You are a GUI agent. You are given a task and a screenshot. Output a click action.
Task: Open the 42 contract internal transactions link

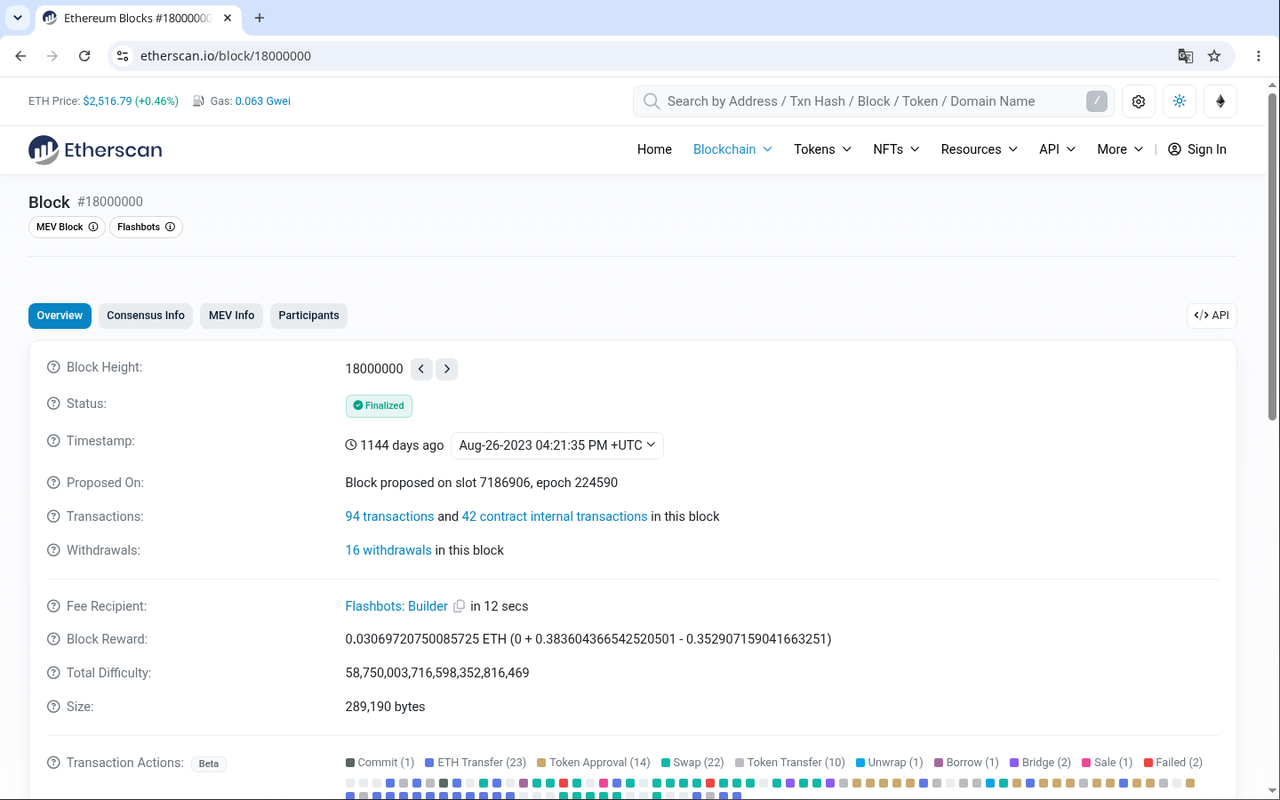(555, 517)
